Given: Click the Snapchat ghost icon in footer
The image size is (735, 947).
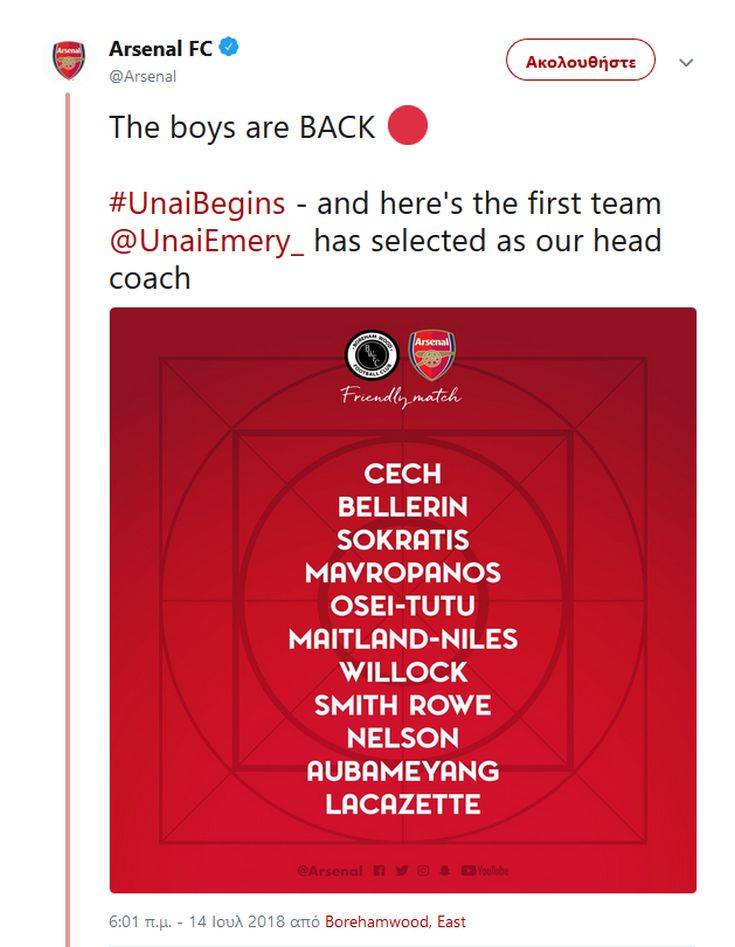Looking at the screenshot, I should coord(444,871).
